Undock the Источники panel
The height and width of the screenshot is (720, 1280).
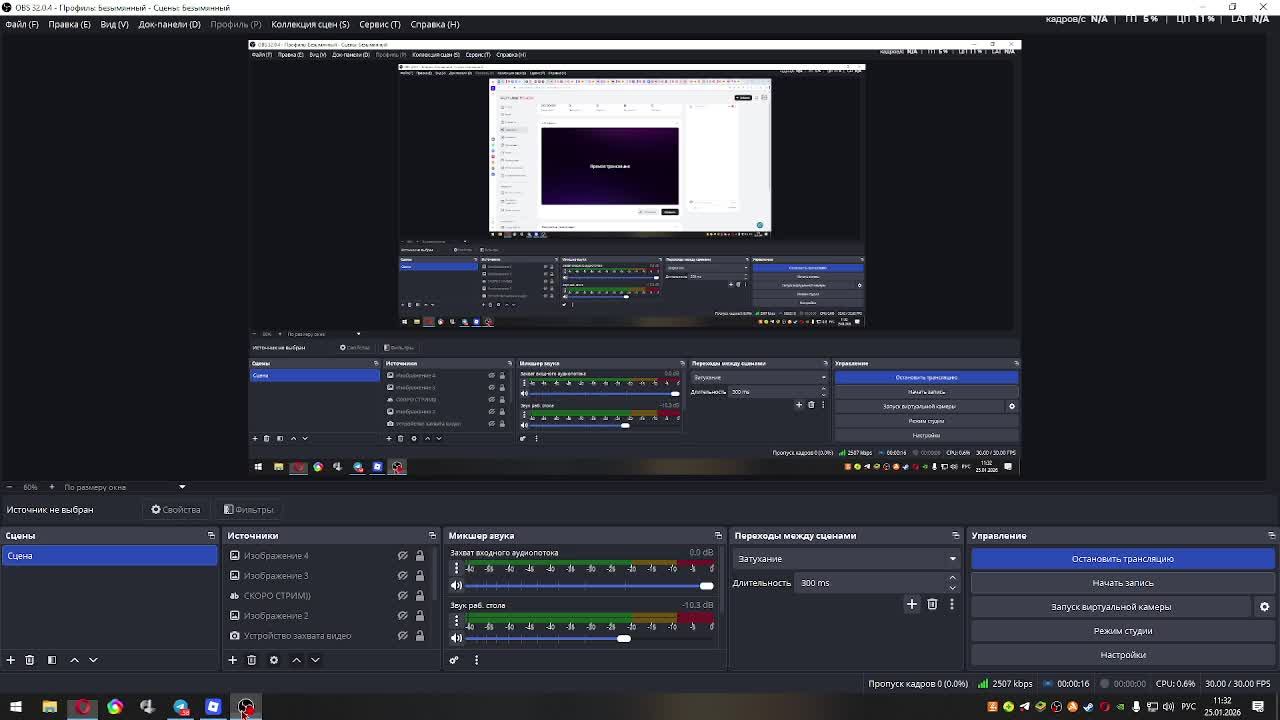point(432,536)
